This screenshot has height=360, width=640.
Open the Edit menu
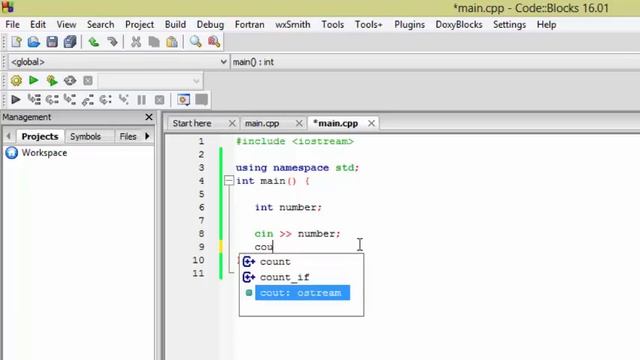coord(38,24)
